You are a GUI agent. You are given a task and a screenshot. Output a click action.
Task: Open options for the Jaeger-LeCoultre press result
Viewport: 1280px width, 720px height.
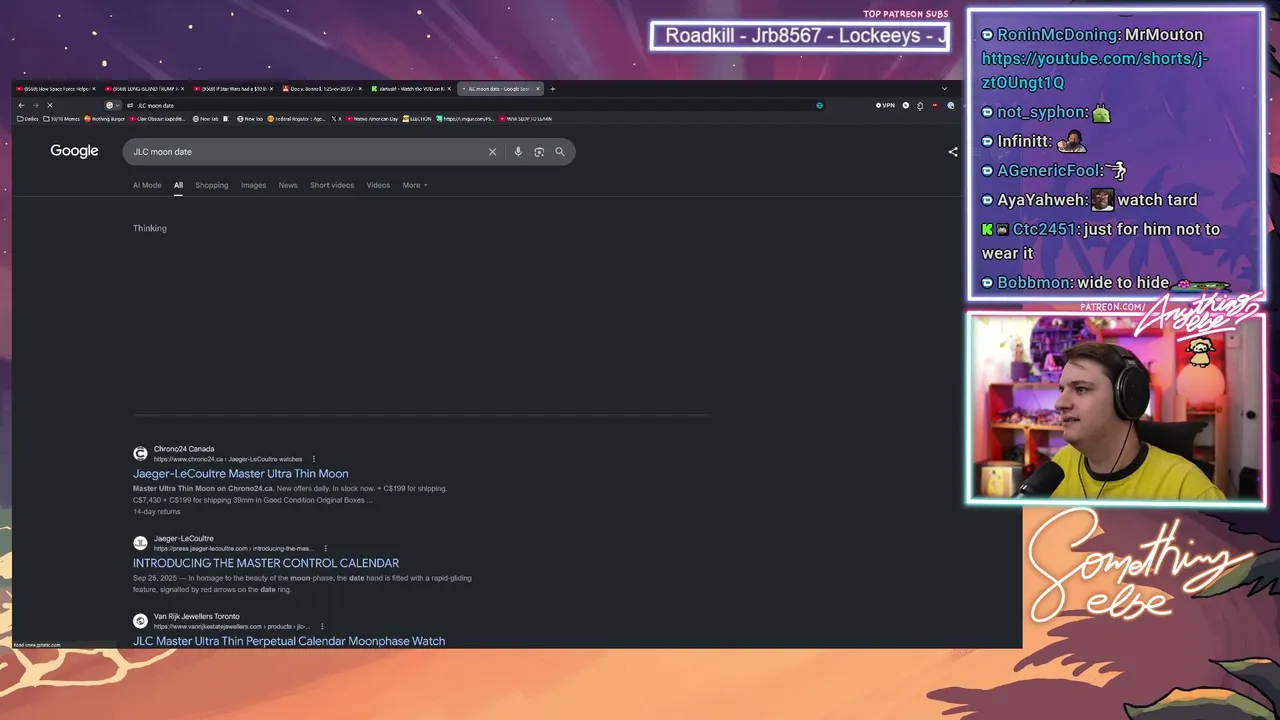[x=325, y=549]
